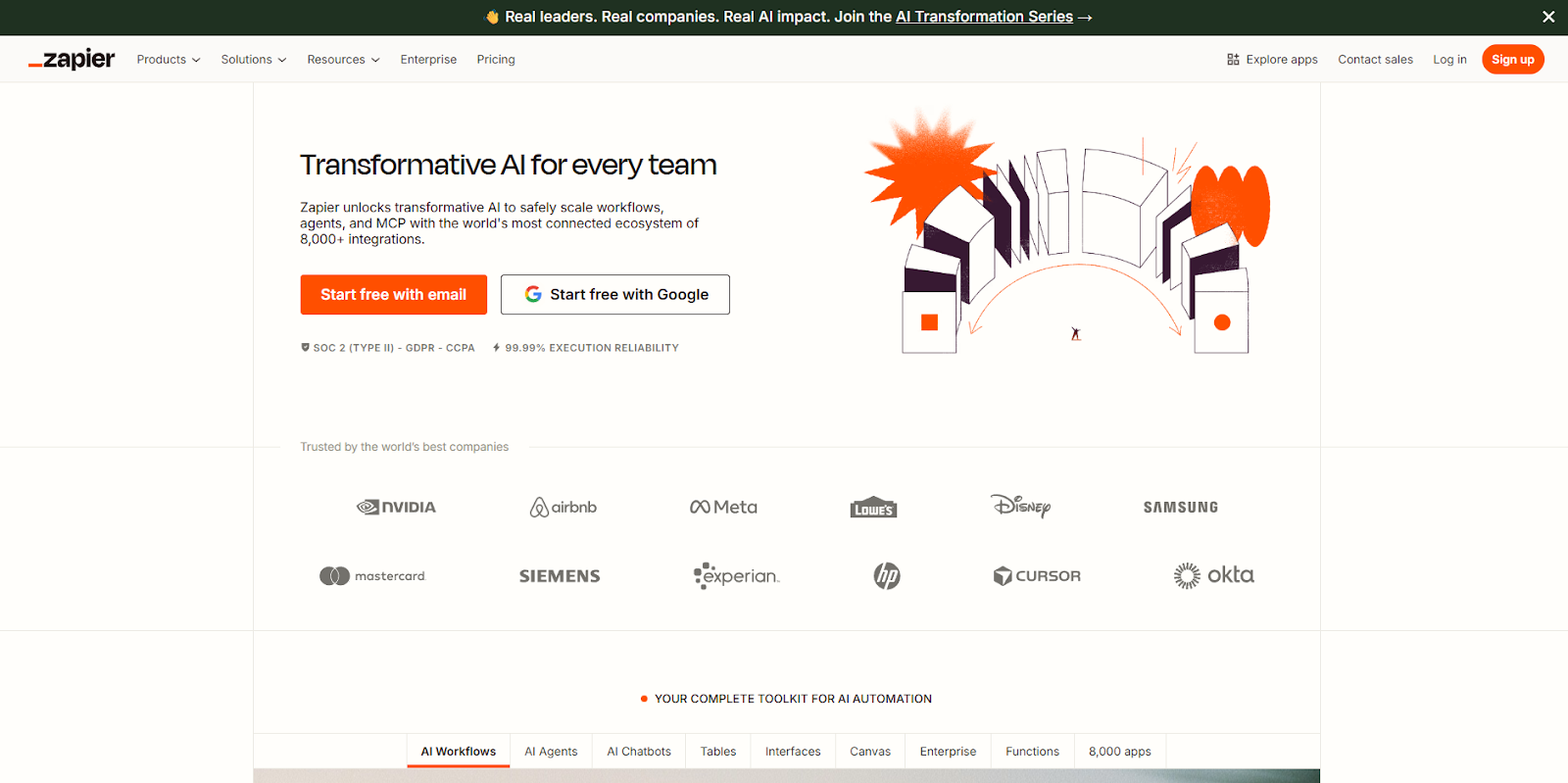The height and width of the screenshot is (783, 1568).
Task: Click the Experian logo
Action: [x=736, y=576]
